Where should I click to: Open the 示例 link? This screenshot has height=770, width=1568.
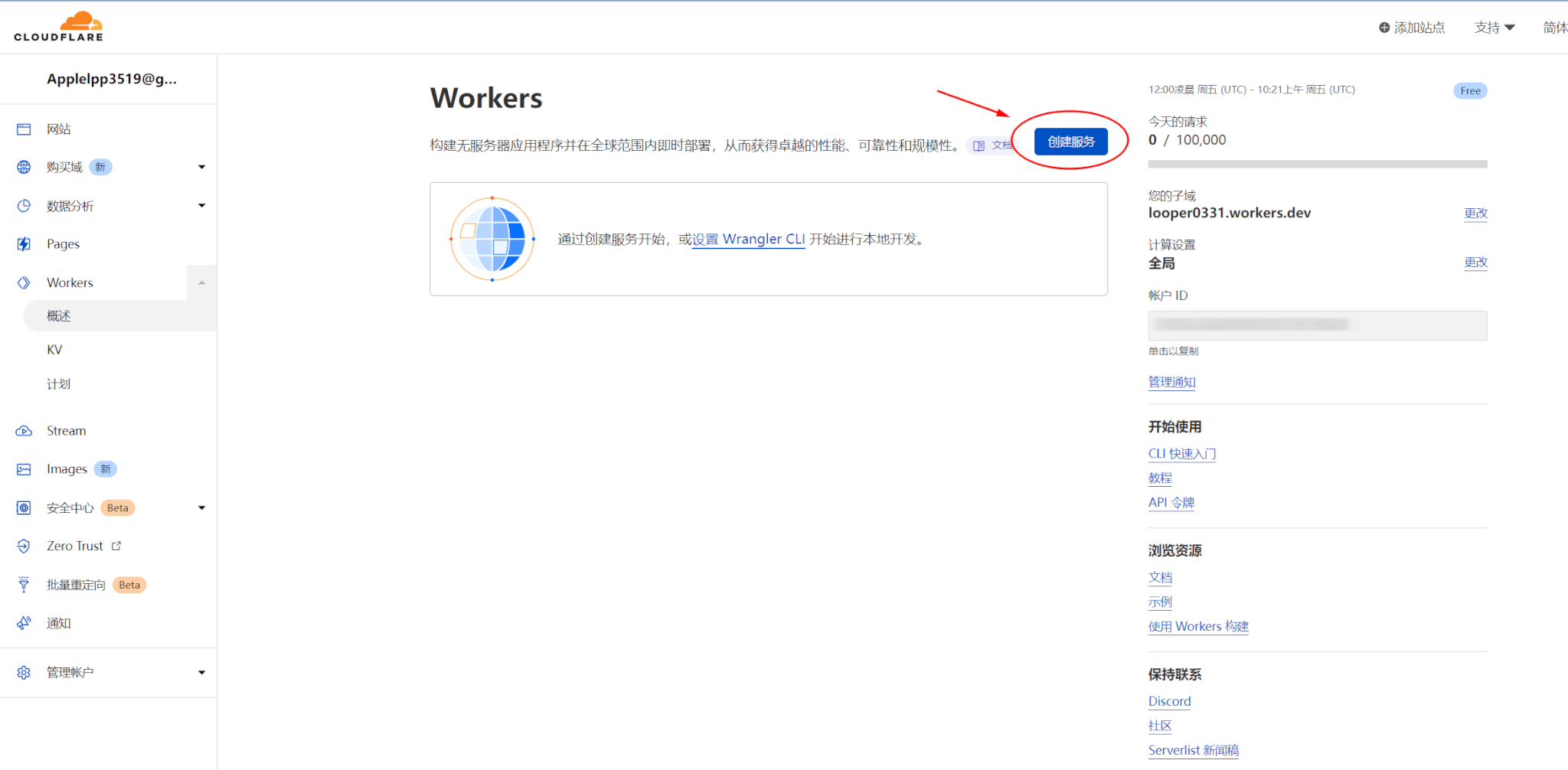pyautogui.click(x=1160, y=602)
